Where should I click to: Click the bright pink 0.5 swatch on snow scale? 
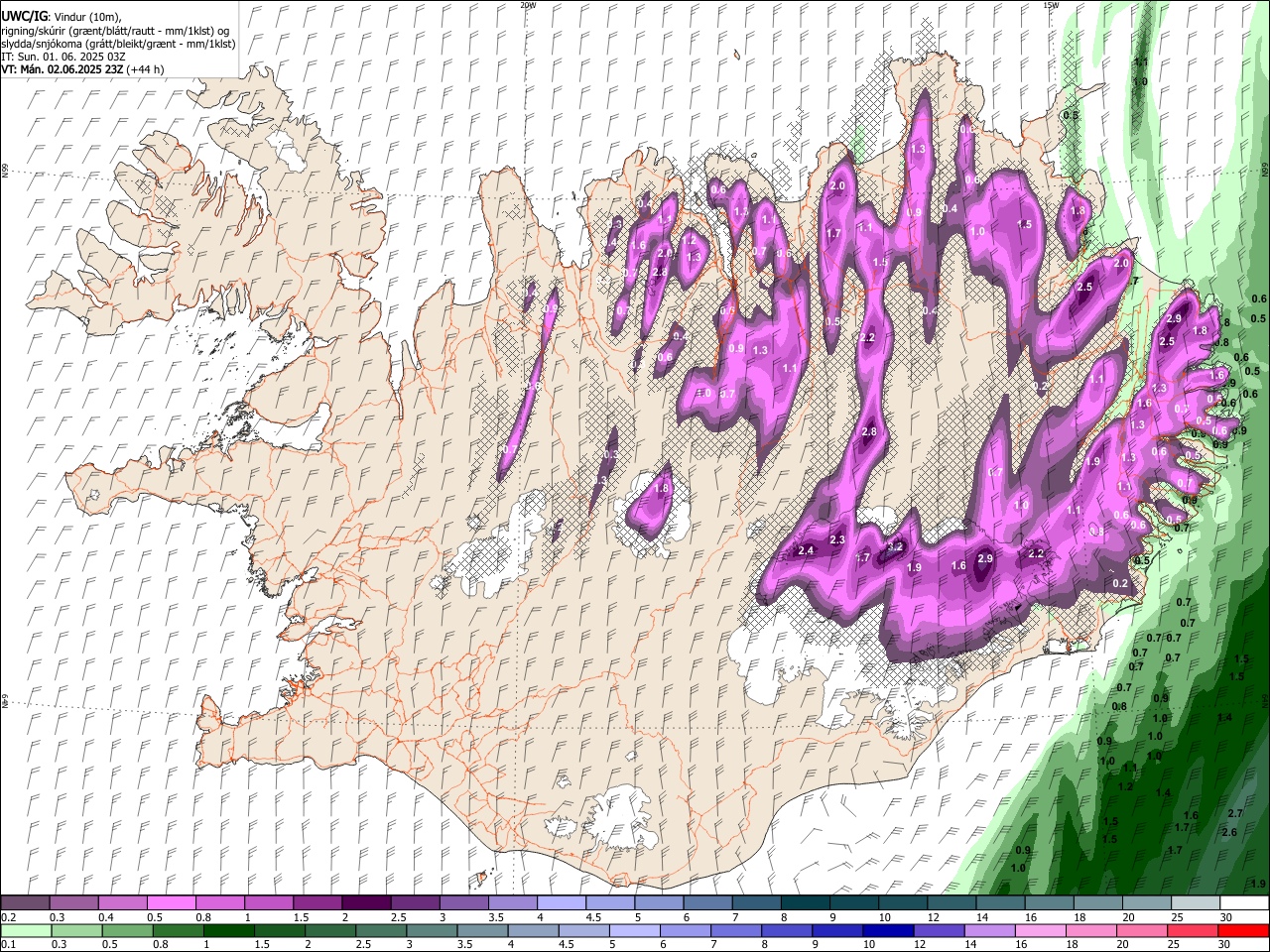(x=171, y=903)
